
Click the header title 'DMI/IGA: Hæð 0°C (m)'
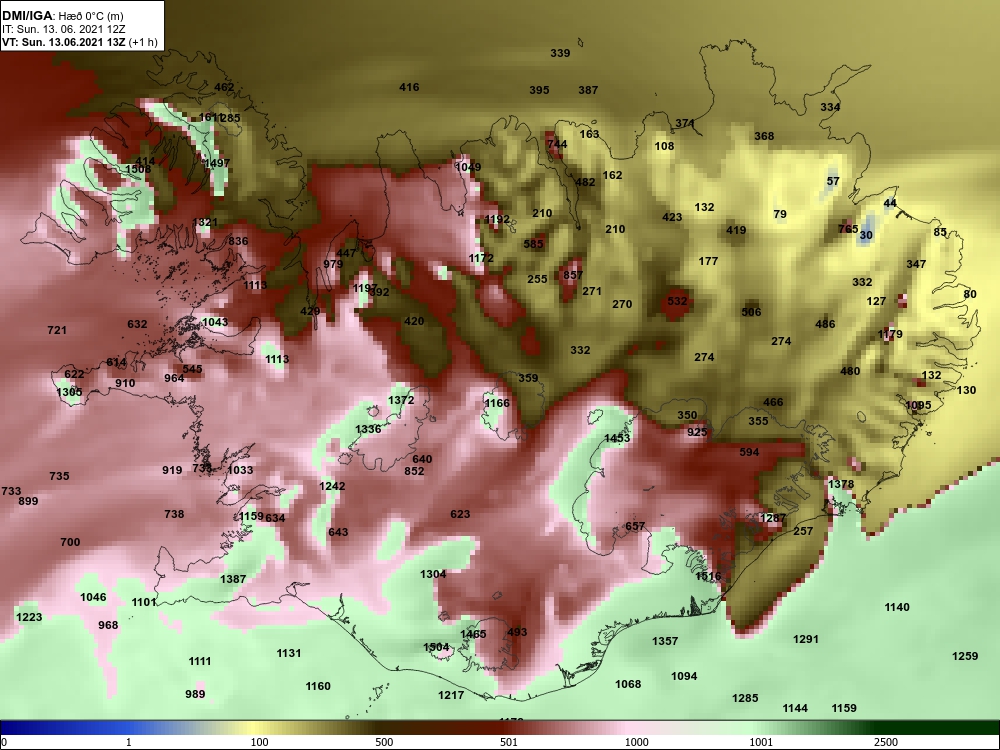pos(62,16)
